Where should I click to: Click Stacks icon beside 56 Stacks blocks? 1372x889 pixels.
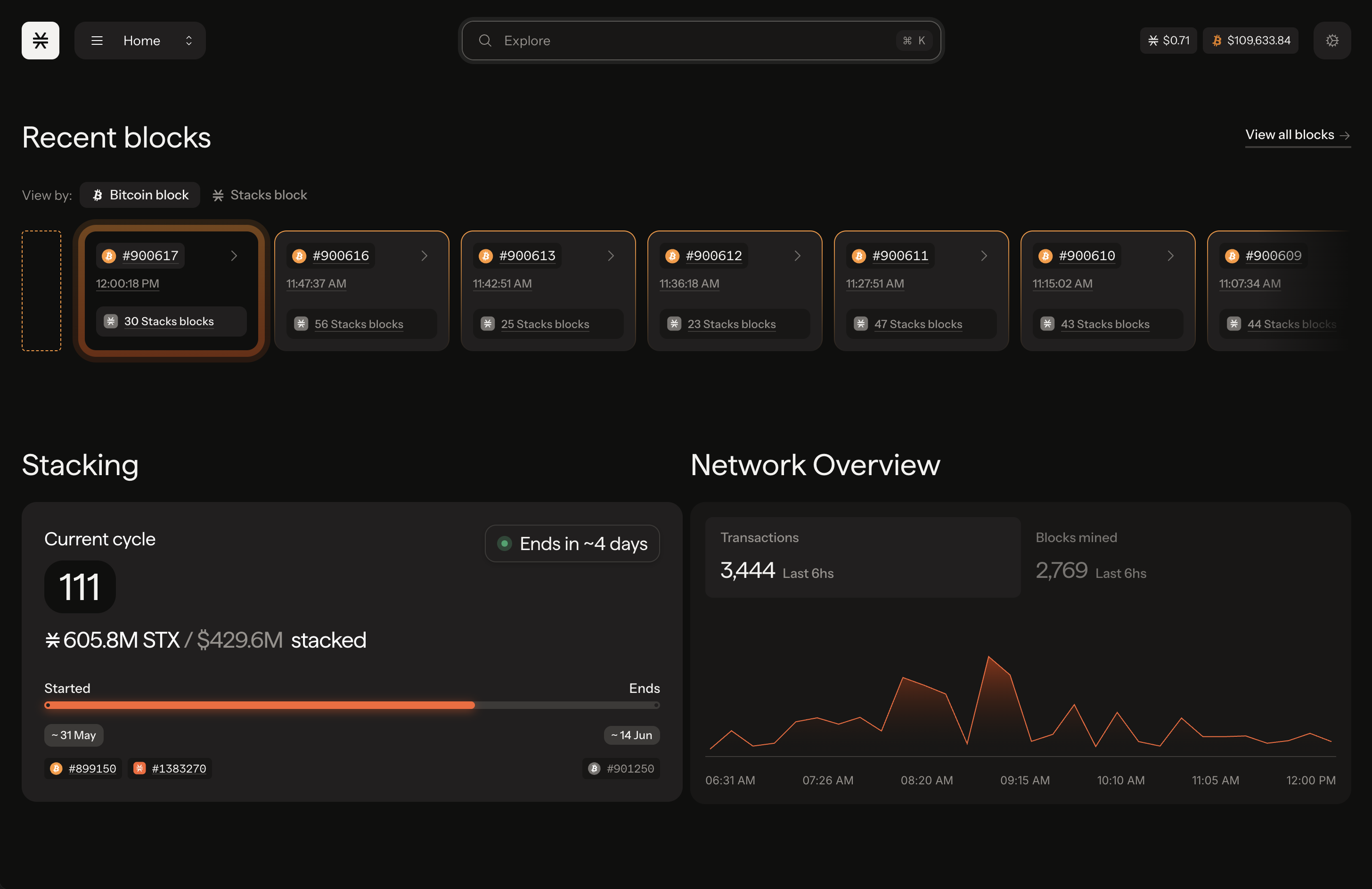pyautogui.click(x=301, y=324)
